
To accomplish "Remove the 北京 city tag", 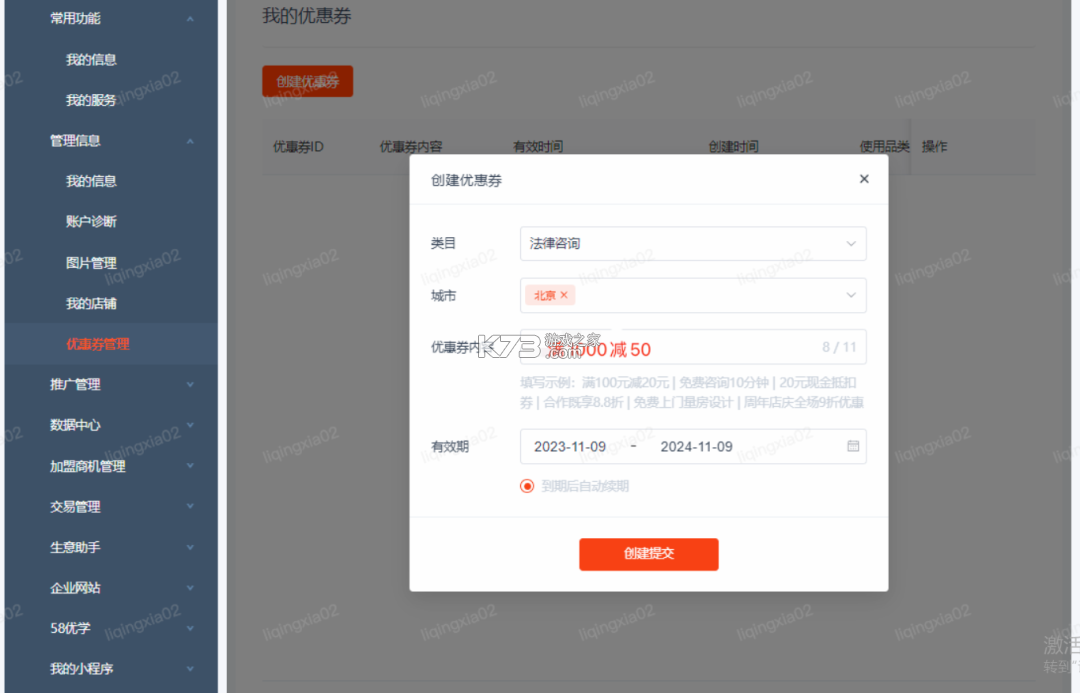I will point(564,295).
